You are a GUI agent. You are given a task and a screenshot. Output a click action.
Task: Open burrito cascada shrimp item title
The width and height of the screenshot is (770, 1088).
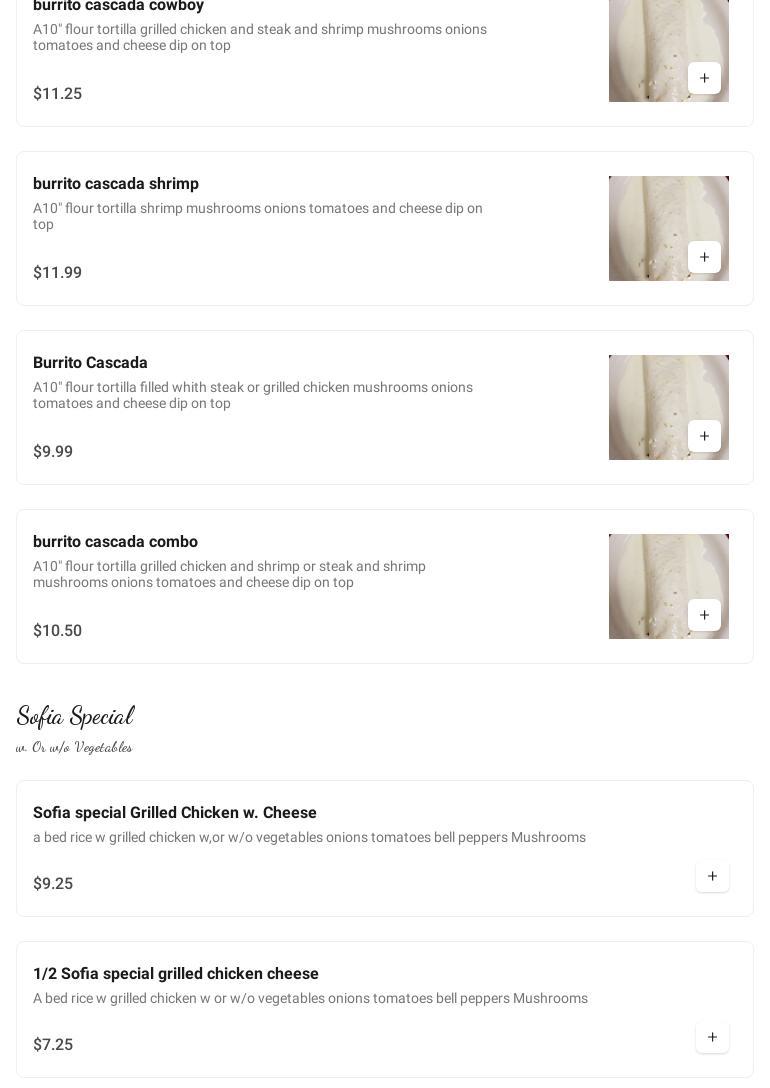(116, 184)
